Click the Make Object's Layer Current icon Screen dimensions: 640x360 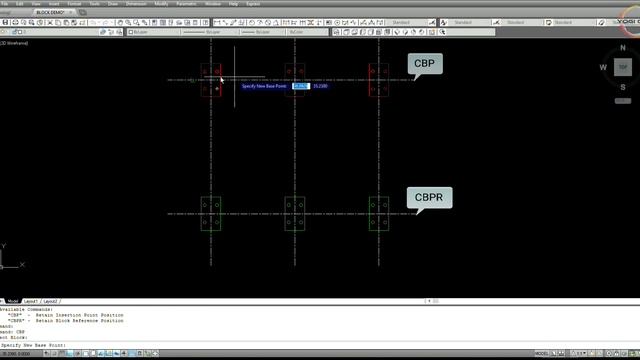(103, 32)
